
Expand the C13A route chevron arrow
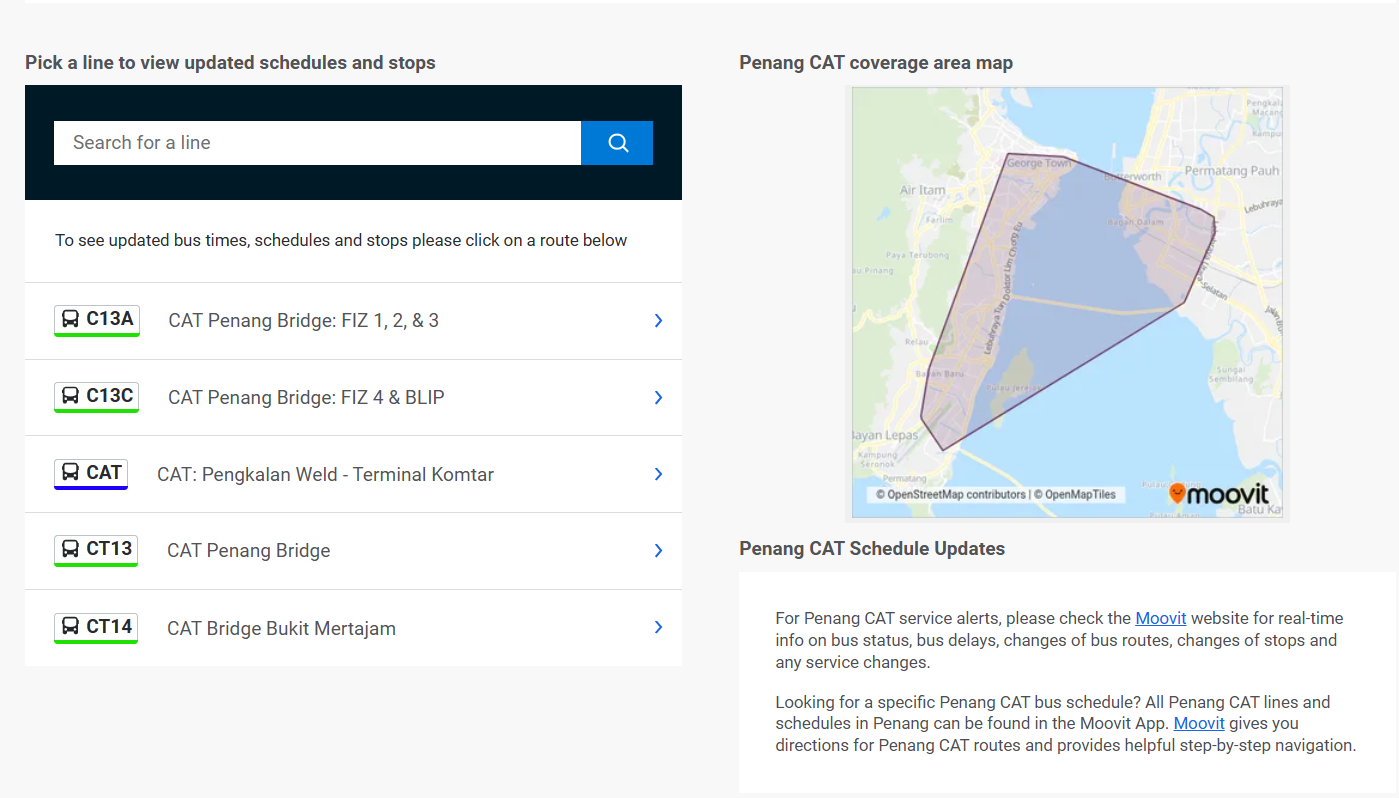[x=658, y=321]
